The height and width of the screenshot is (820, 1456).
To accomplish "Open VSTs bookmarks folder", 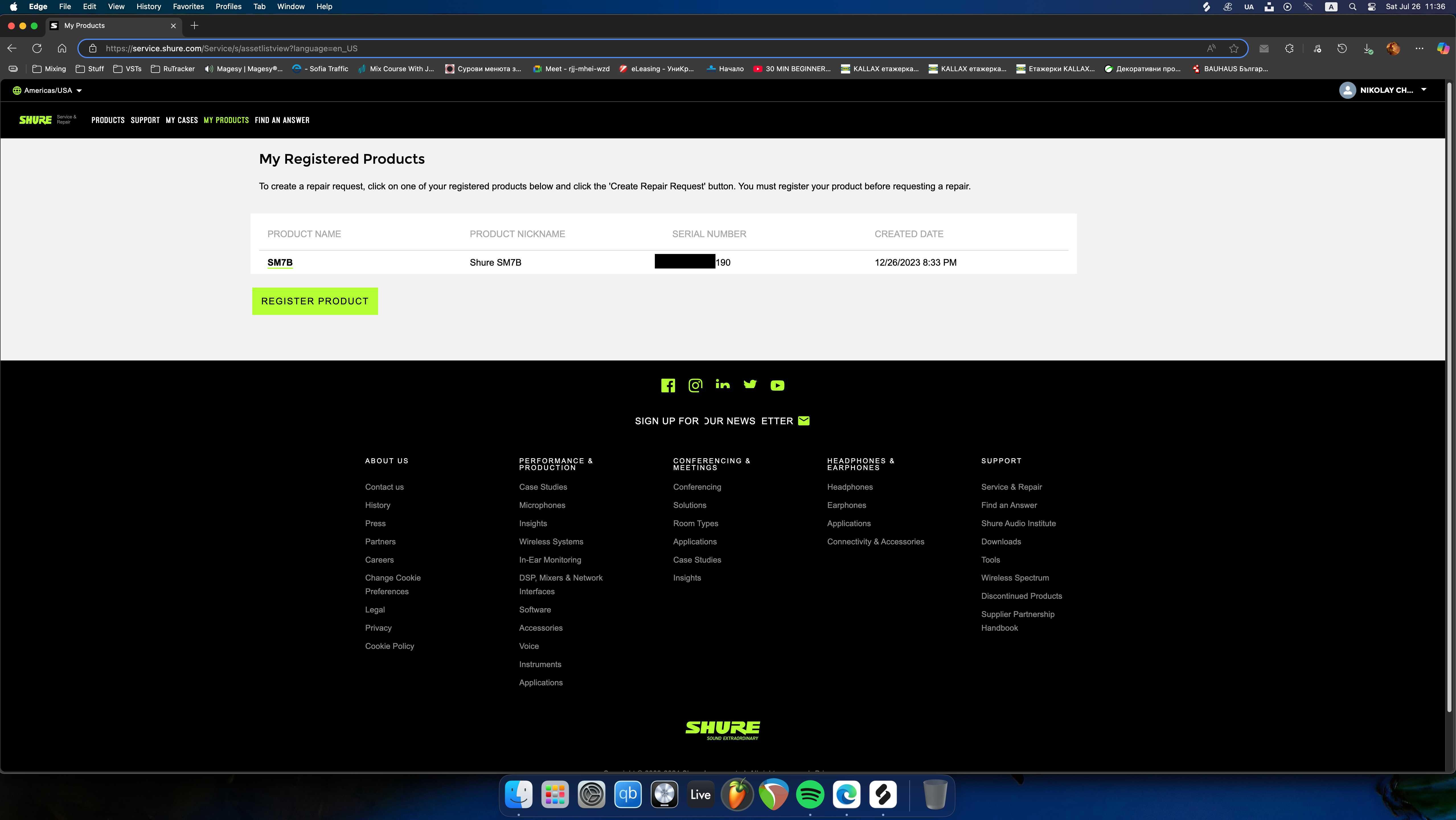I will [x=127, y=69].
